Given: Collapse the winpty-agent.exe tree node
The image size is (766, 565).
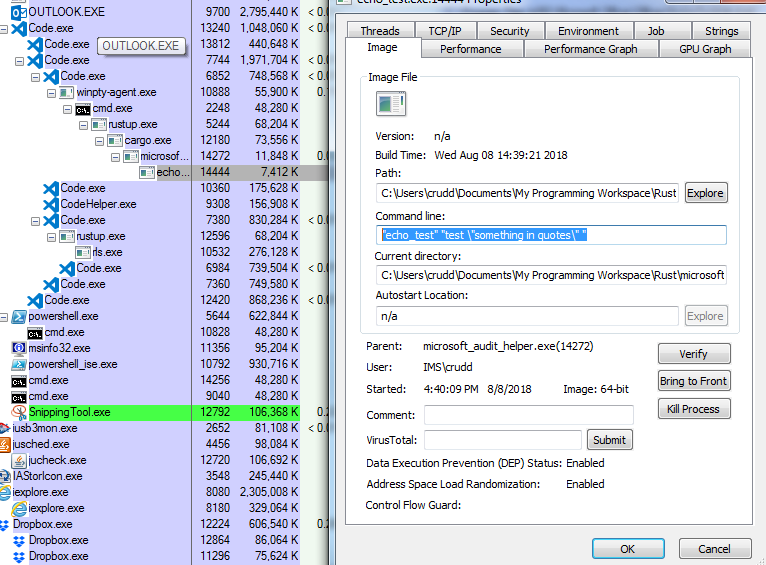Looking at the screenshot, I should coord(51,93).
